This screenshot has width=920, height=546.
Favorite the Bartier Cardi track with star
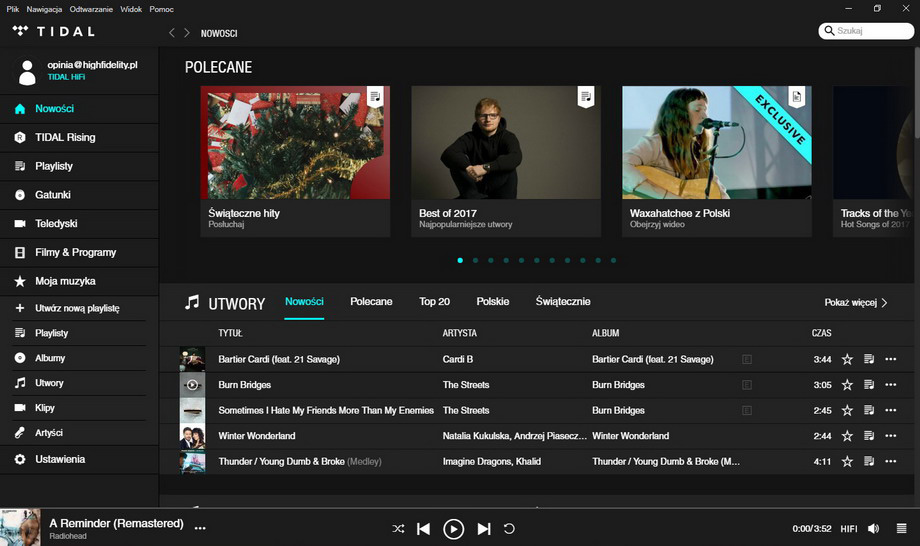point(847,359)
